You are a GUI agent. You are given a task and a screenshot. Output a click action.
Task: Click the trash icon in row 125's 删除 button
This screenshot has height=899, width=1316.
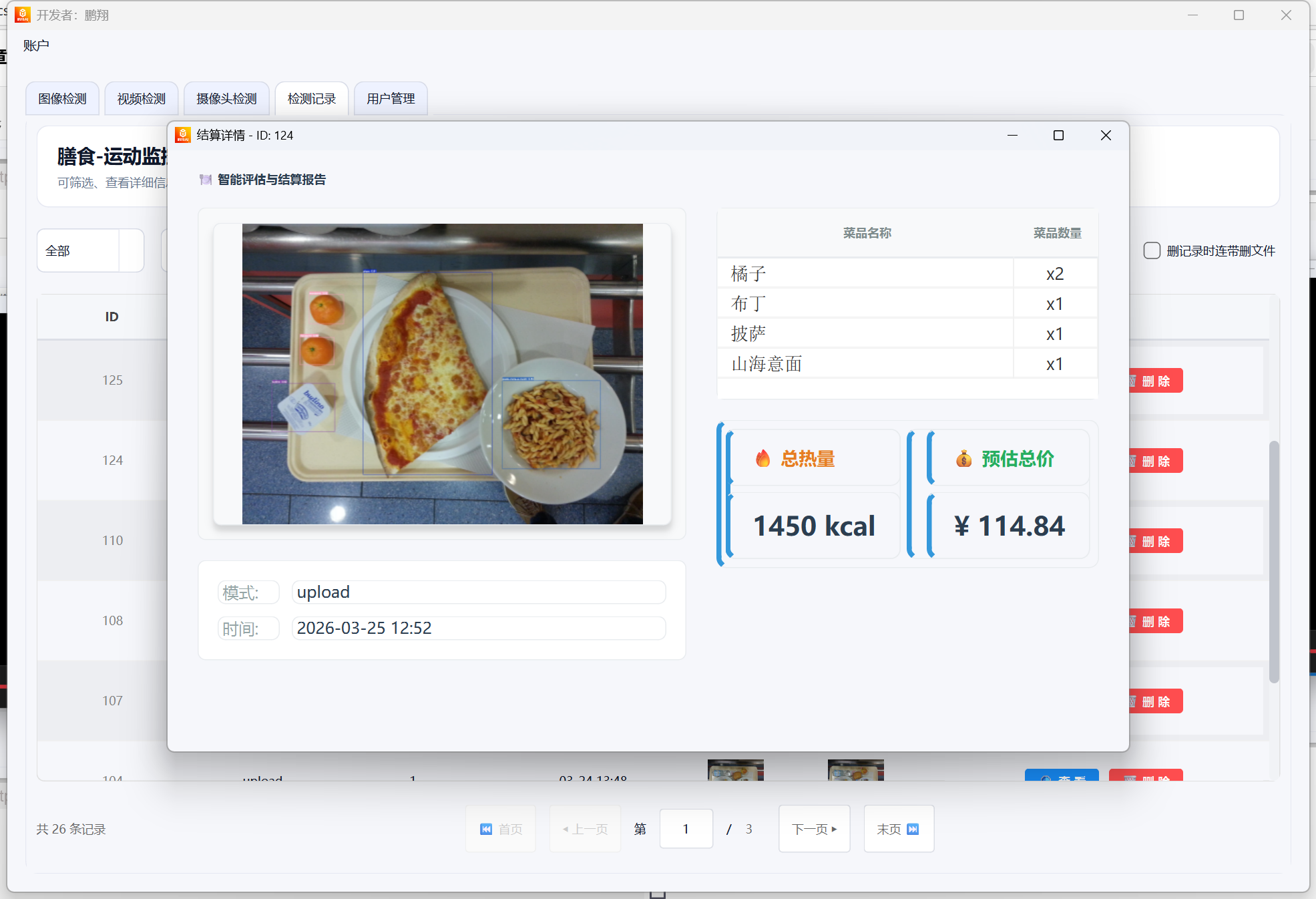pos(1132,381)
